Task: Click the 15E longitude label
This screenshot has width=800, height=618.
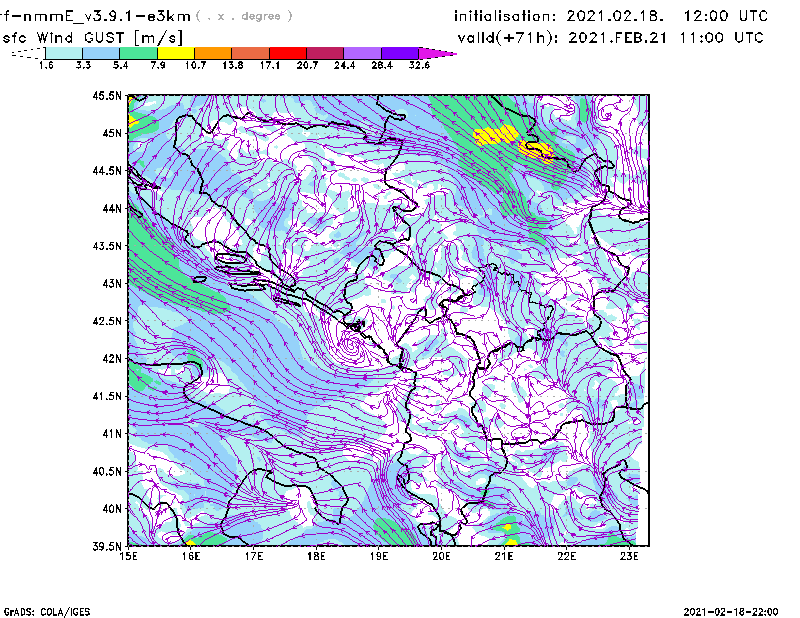Action: pyautogui.click(x=128, y=556)
